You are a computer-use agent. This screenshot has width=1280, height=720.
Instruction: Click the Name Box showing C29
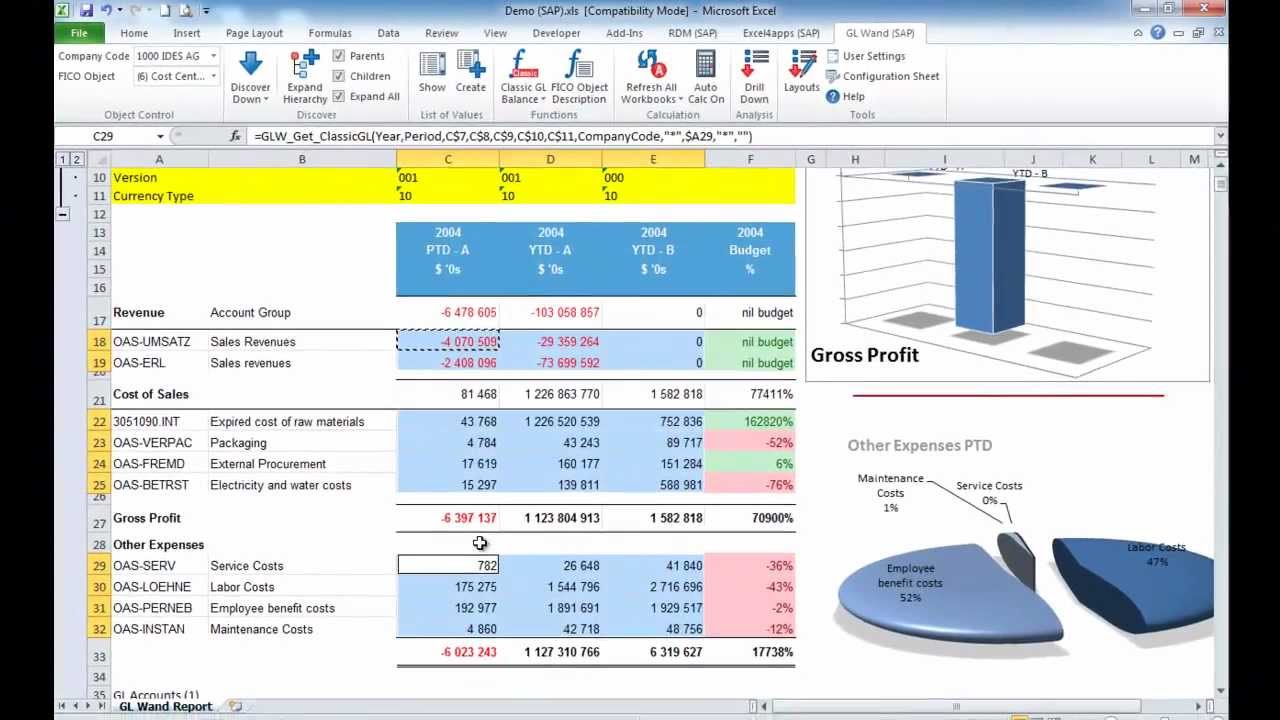point(104,136)
